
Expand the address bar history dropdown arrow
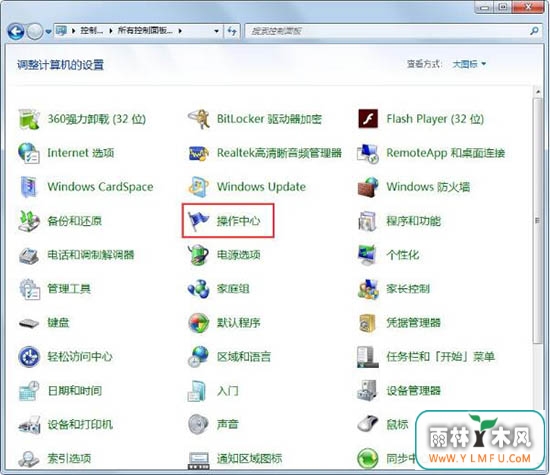click(x=216, y=31)
